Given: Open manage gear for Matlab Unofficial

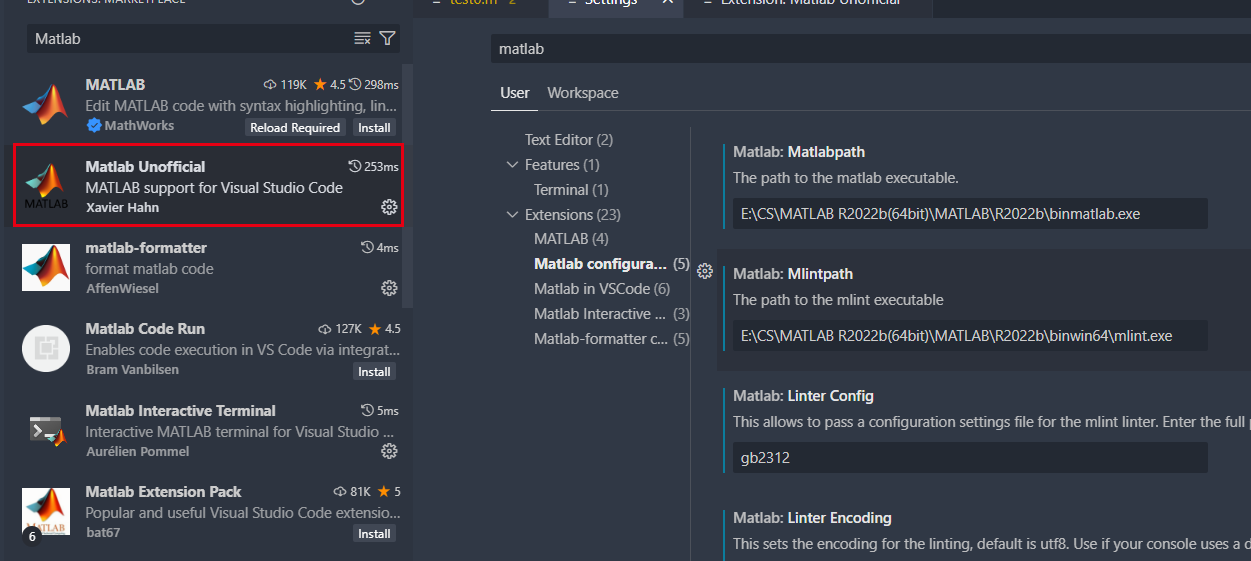Looking at the screenshot, I should coord(389,207).
